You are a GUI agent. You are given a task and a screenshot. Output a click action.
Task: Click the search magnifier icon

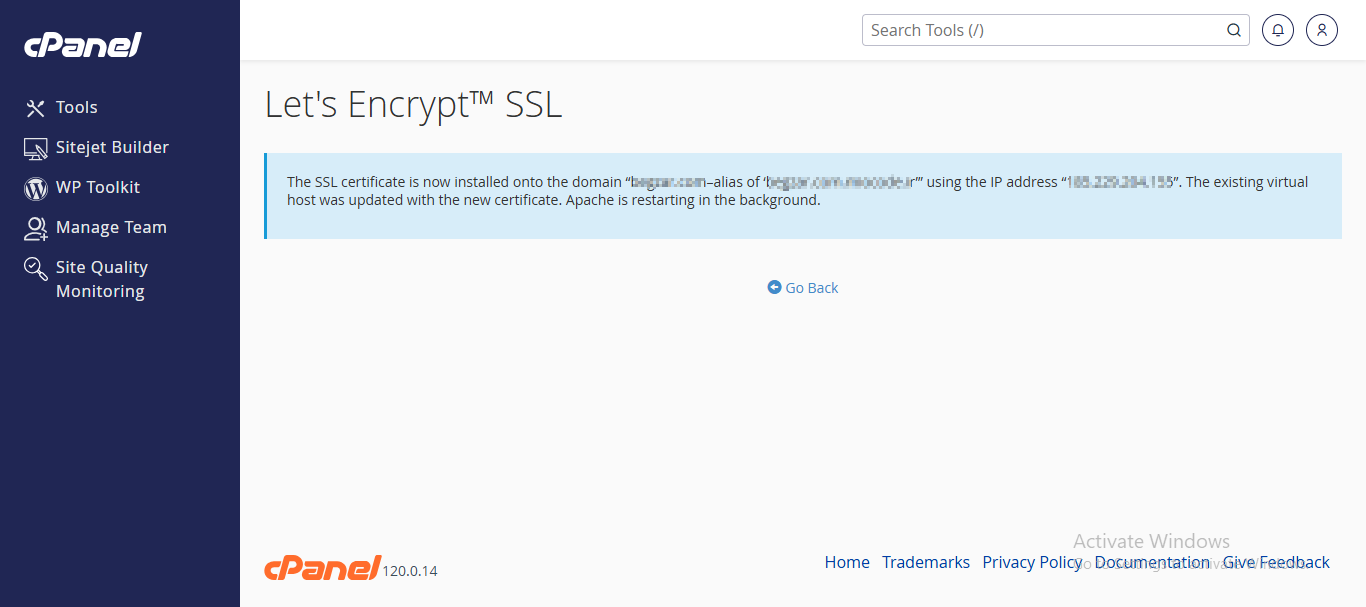pos(1234,30)
